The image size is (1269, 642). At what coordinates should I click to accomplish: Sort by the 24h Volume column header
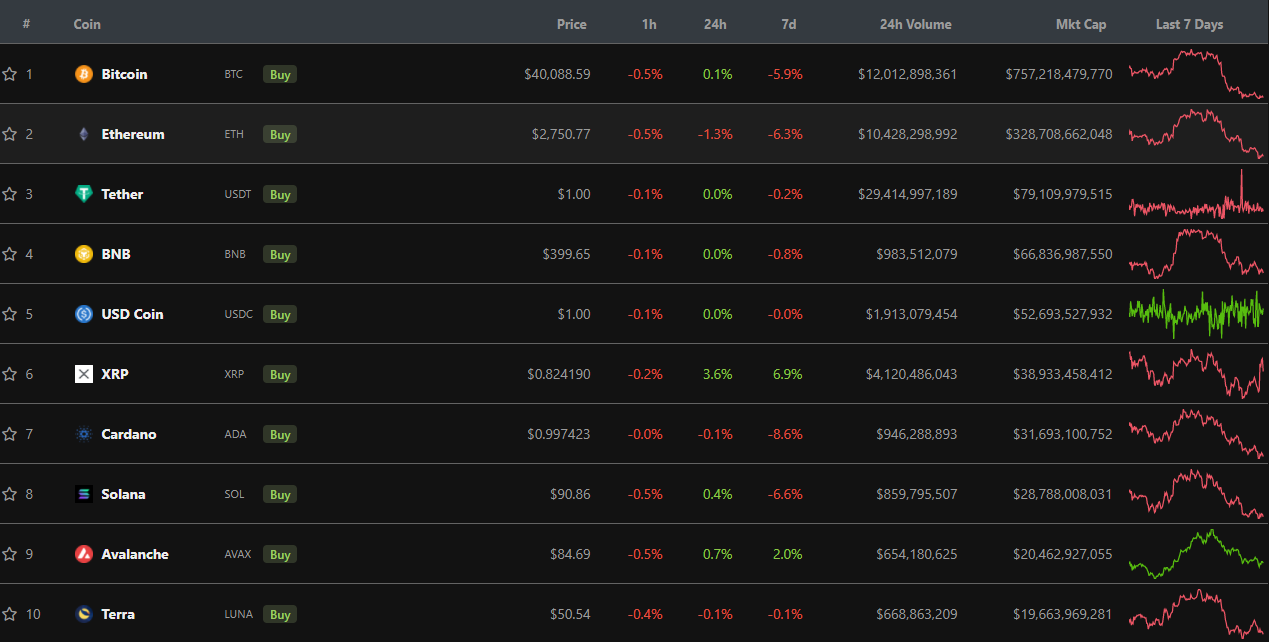coord(915,24)
